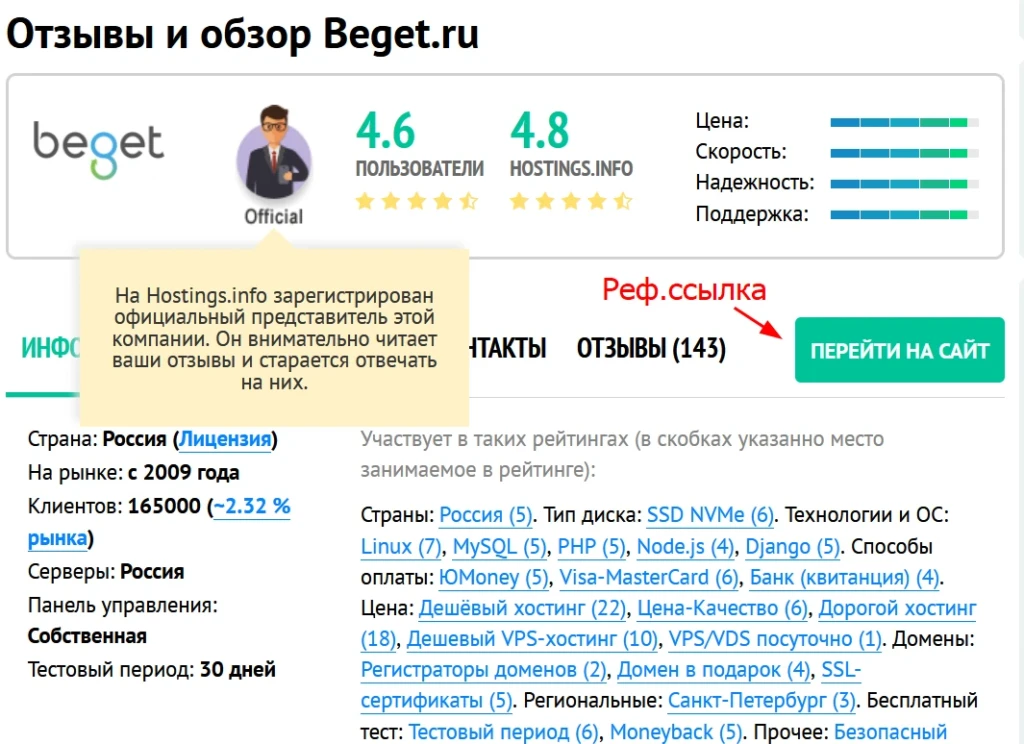Click the 4.6 users score
The image size is (1024, 744).
pyautogui.click(x=385, y=131)
